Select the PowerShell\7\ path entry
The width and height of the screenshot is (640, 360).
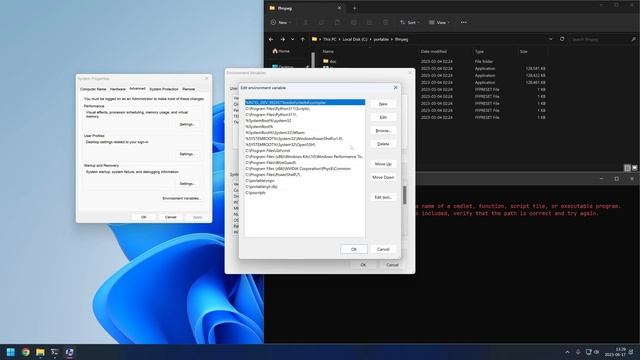click(305, 175)
